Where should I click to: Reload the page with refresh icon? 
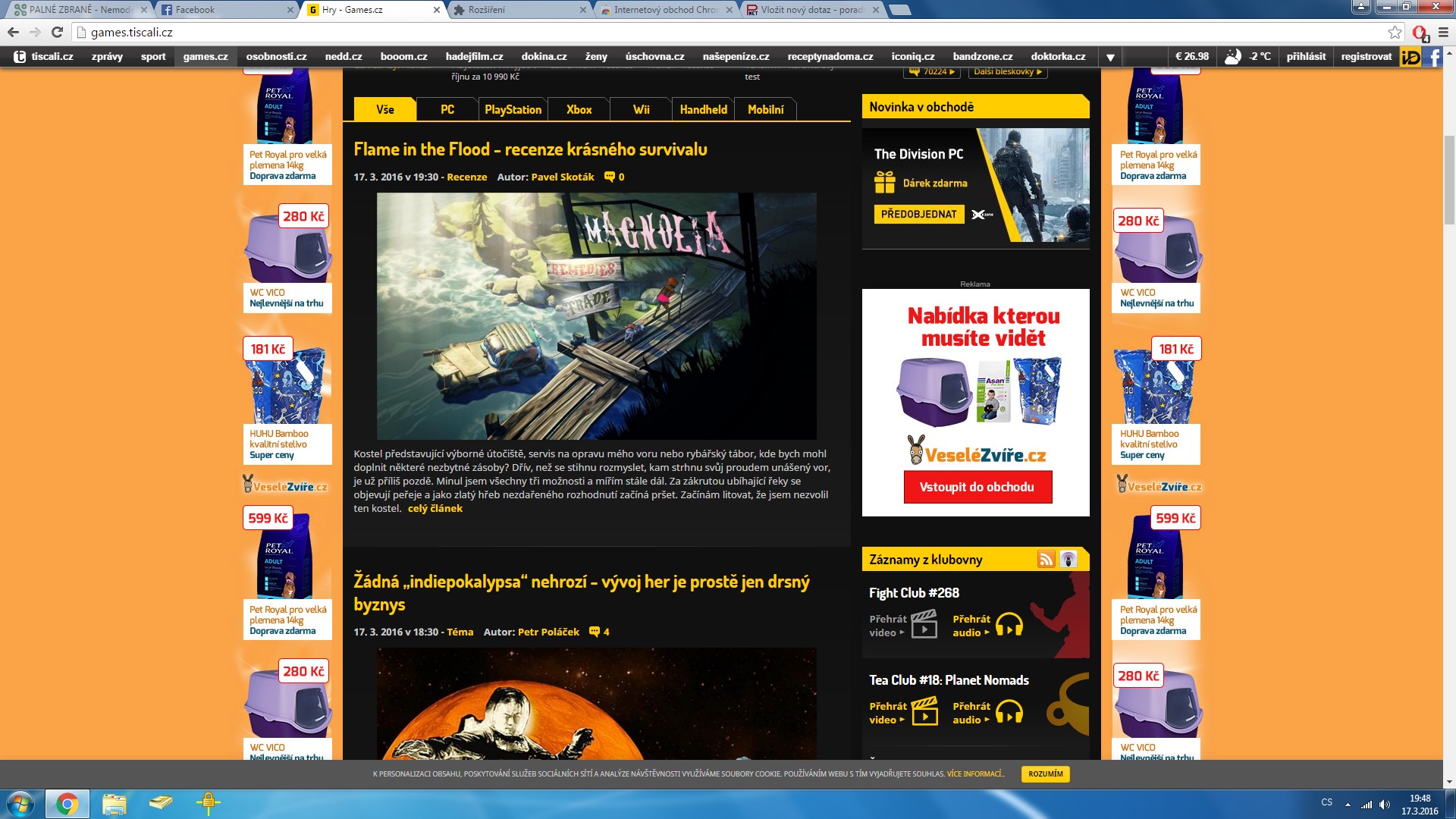click(57, 32)
